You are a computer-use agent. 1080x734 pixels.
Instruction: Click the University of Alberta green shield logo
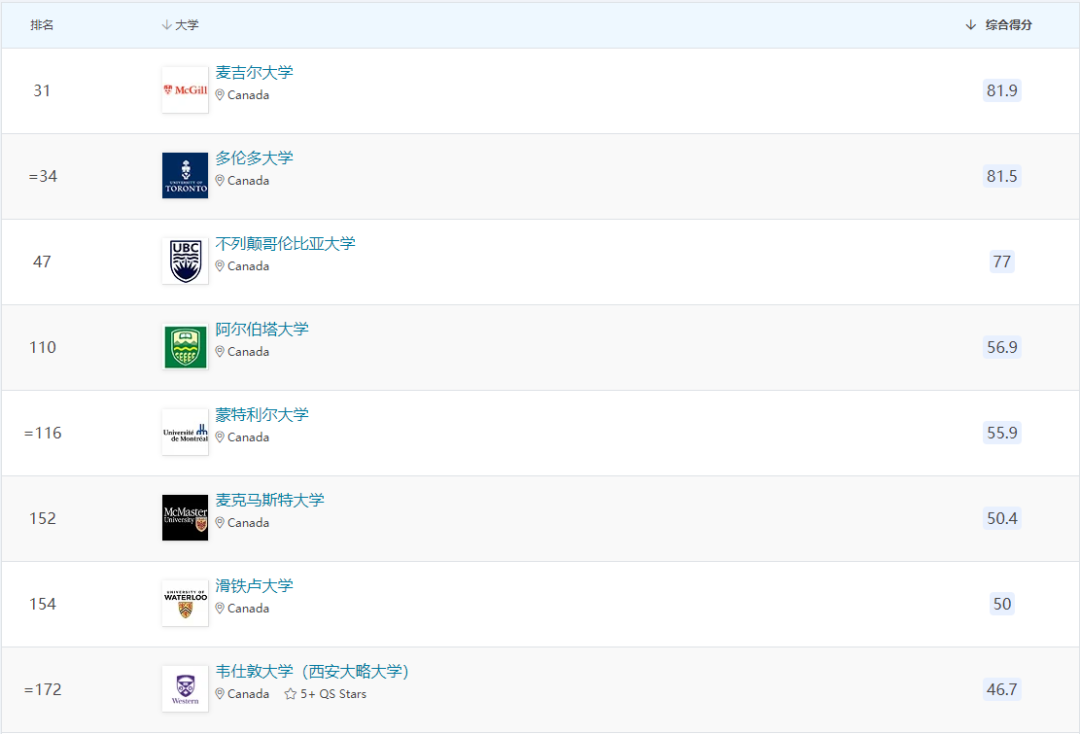click(x=185, y=347)
